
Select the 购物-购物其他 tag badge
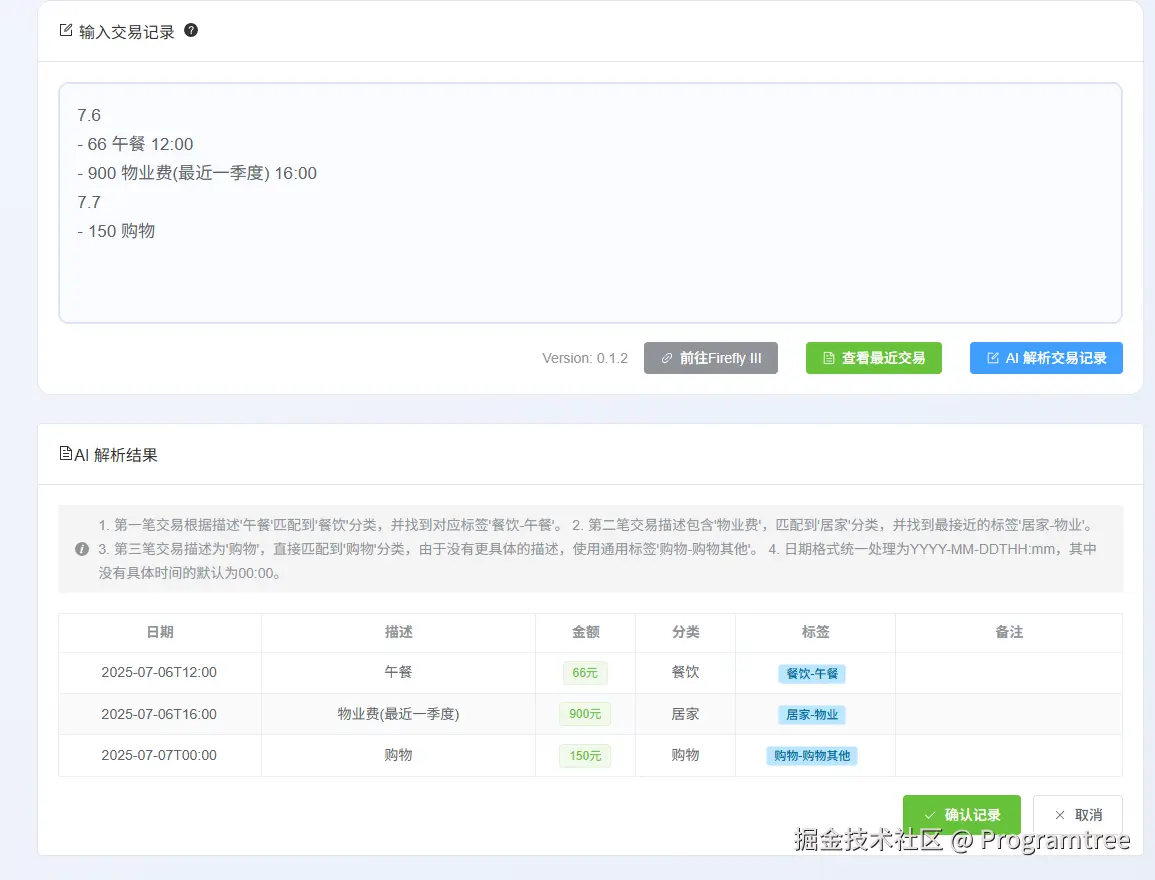coord(814,756)
